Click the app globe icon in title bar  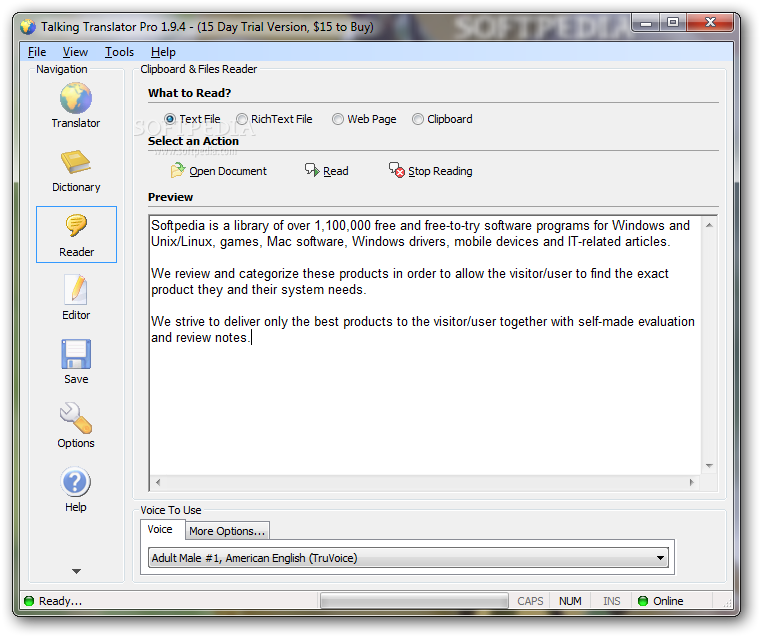(x=28, y=27)
